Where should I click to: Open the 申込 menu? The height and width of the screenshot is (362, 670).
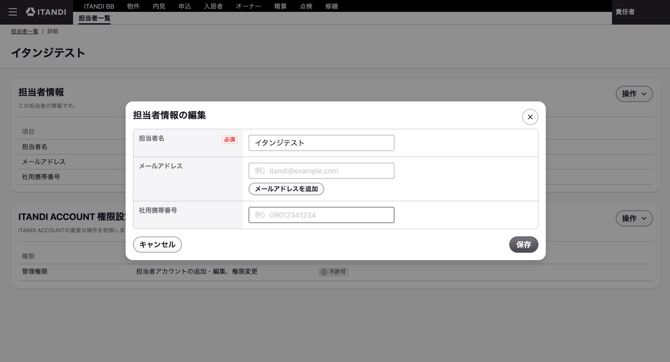[x=185, y=6]
